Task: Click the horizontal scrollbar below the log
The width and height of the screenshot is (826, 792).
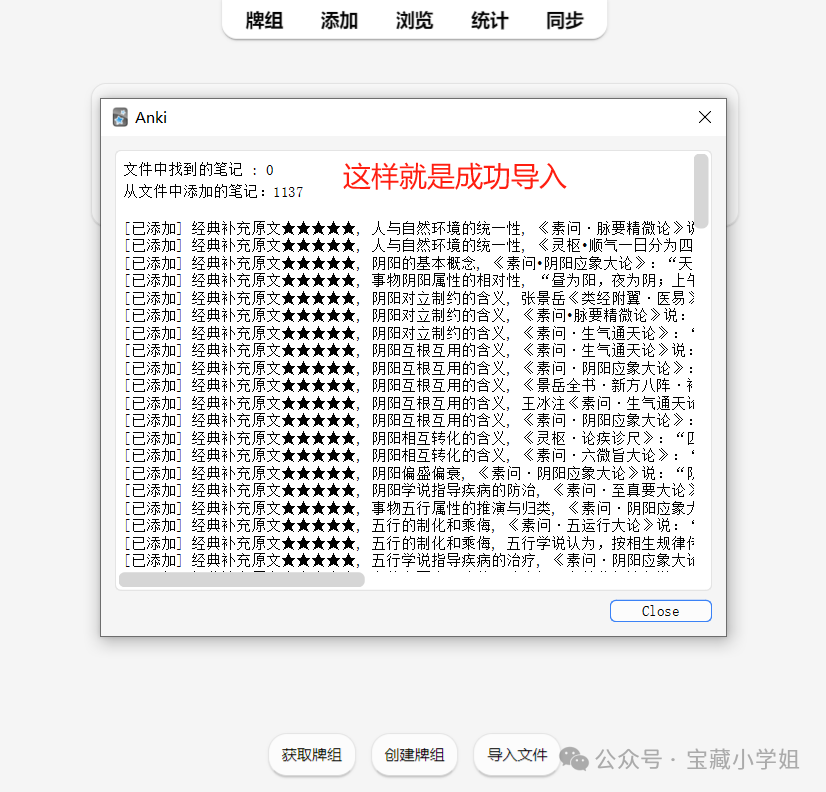Action: [x=241, y=579]
